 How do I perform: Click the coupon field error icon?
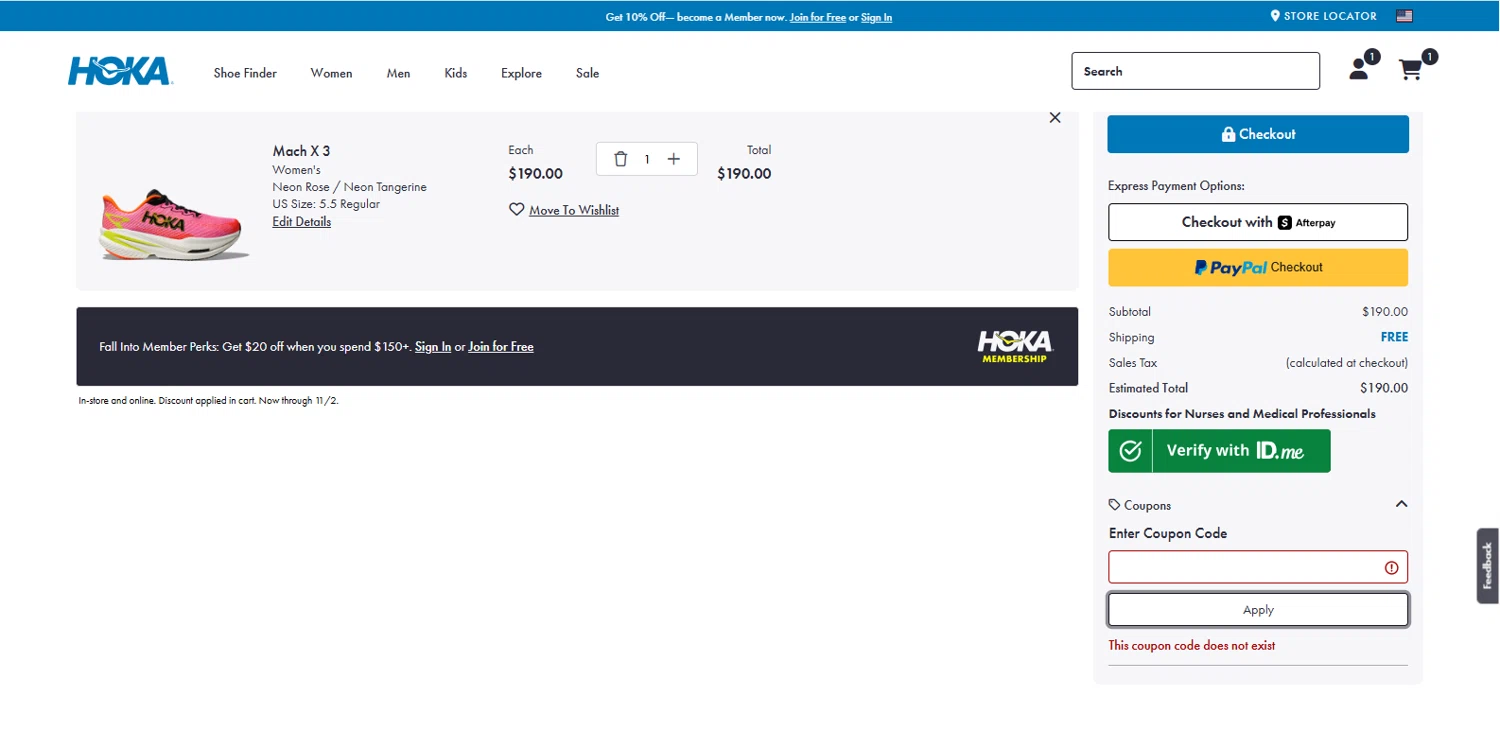1391,567
